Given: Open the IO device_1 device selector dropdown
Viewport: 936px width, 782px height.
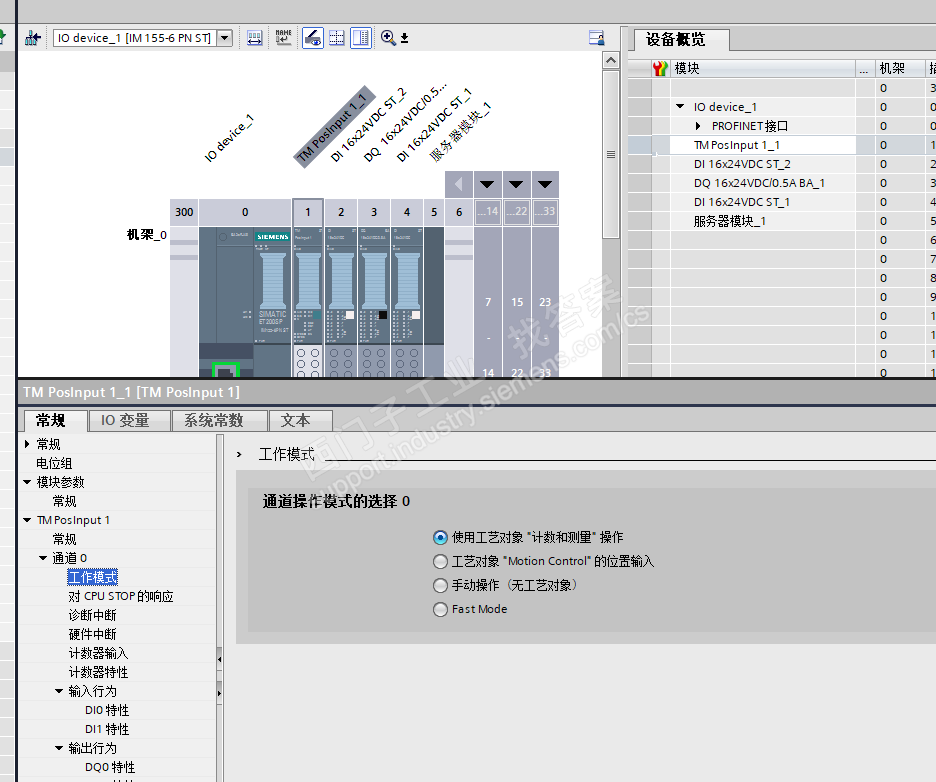Looking at the screenshot, I should tap(224, 38).
